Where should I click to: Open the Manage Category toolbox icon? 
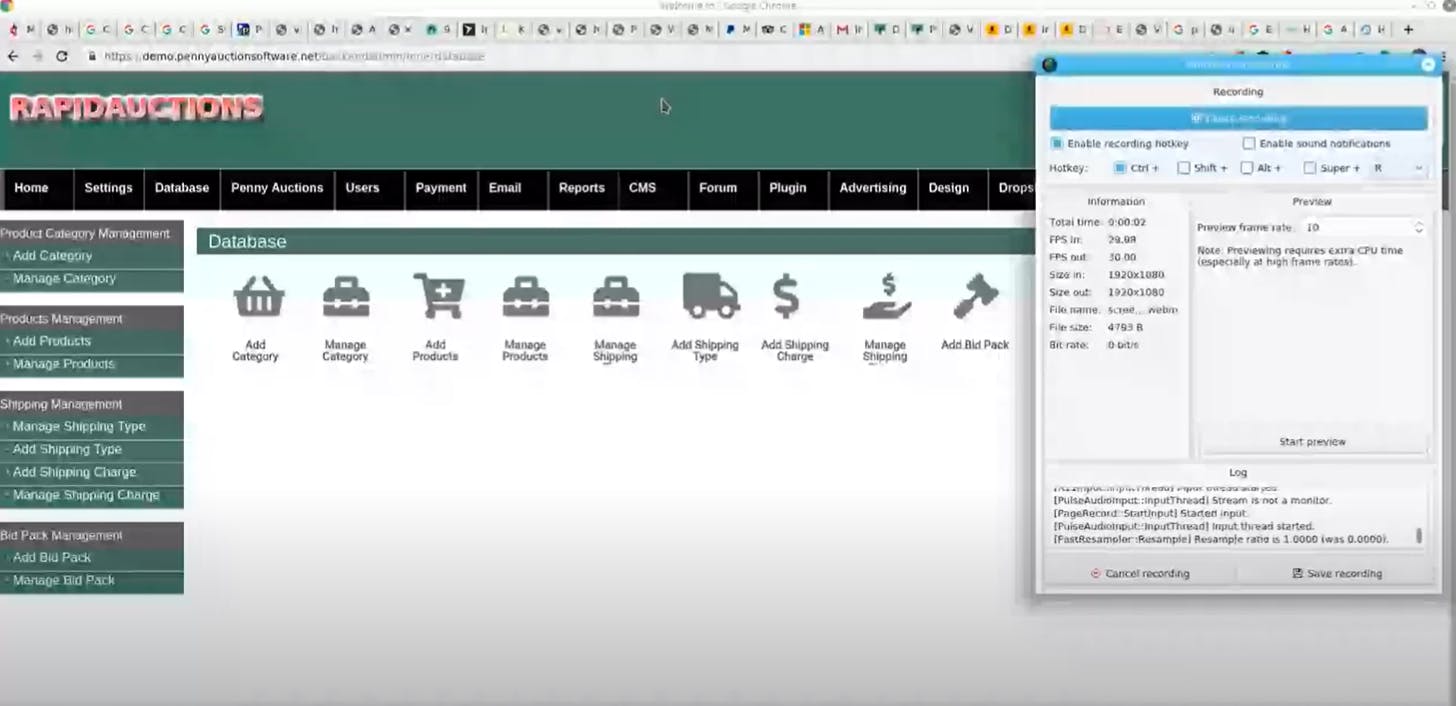pyautogui.click(x=346, y=297)
